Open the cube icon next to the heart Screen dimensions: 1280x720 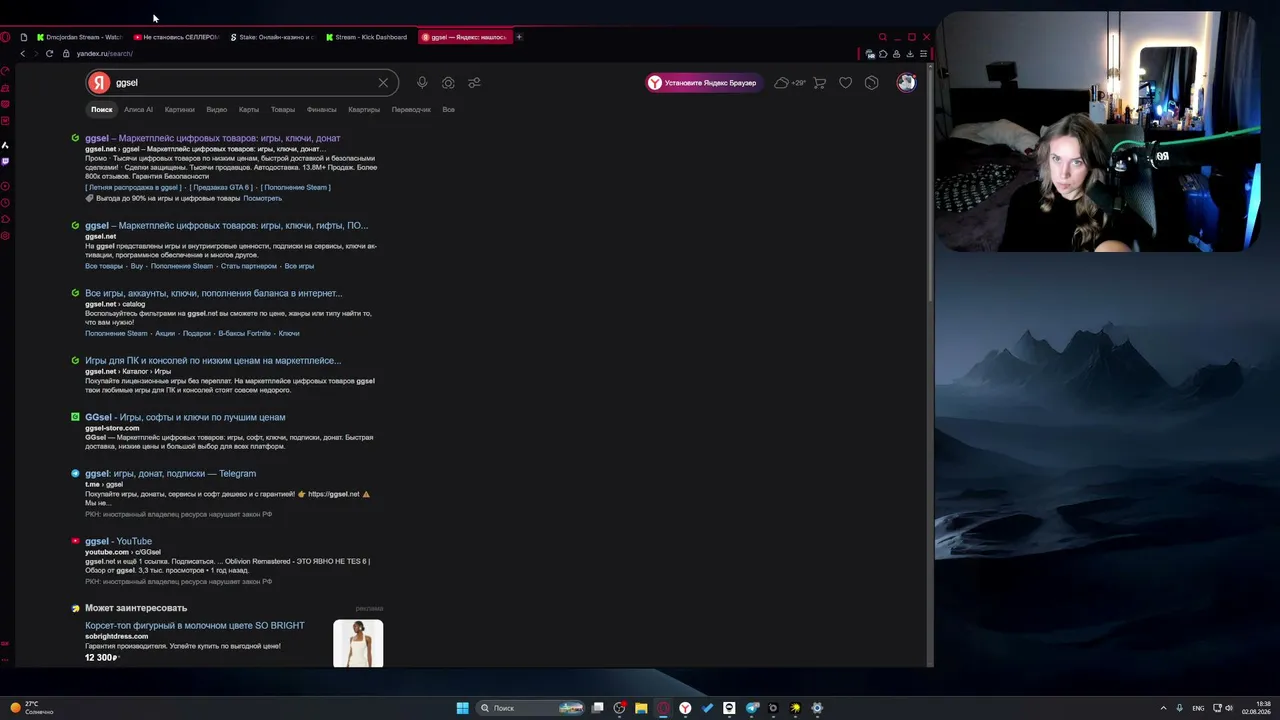872,83
